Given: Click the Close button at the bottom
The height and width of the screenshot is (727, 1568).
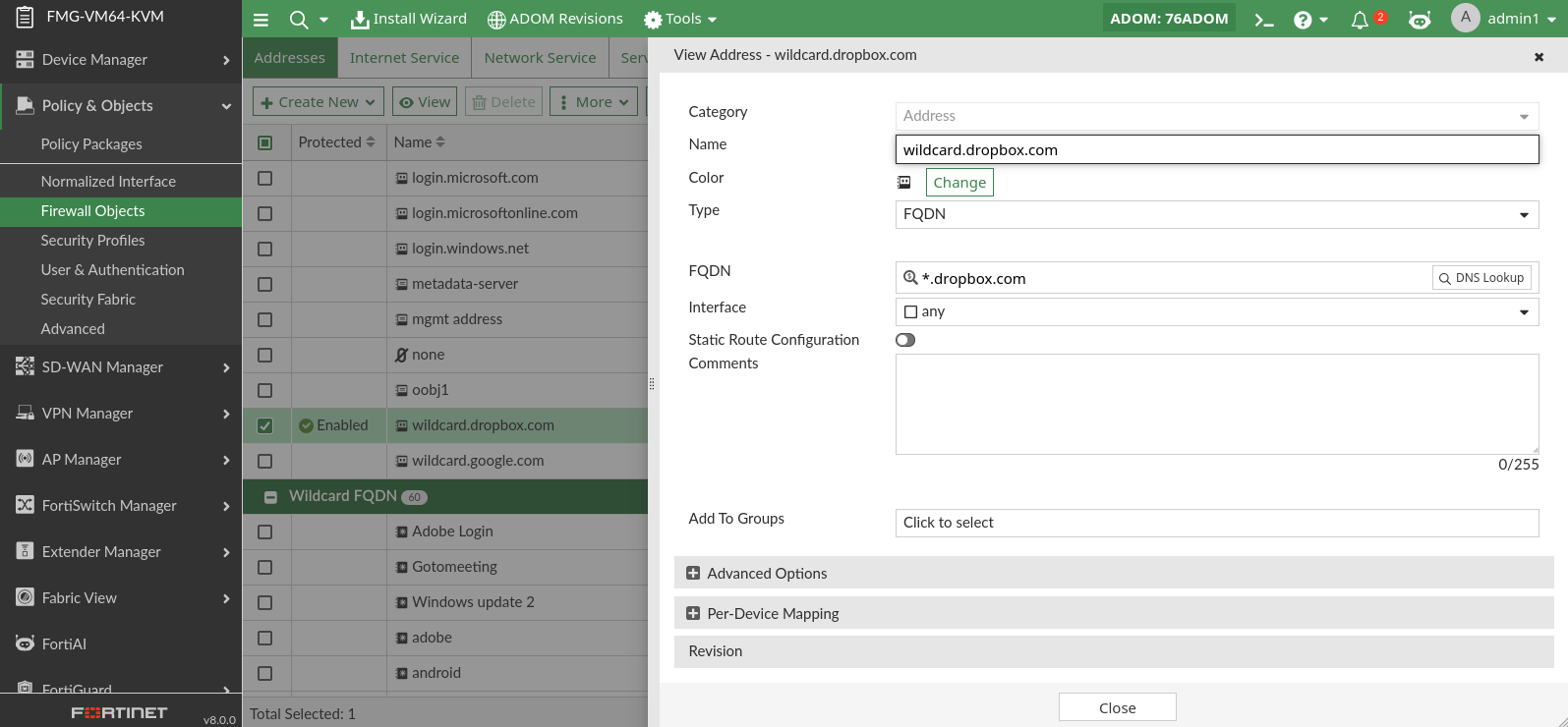Looking at the screenshot, I should click(x=1117, y=707).
